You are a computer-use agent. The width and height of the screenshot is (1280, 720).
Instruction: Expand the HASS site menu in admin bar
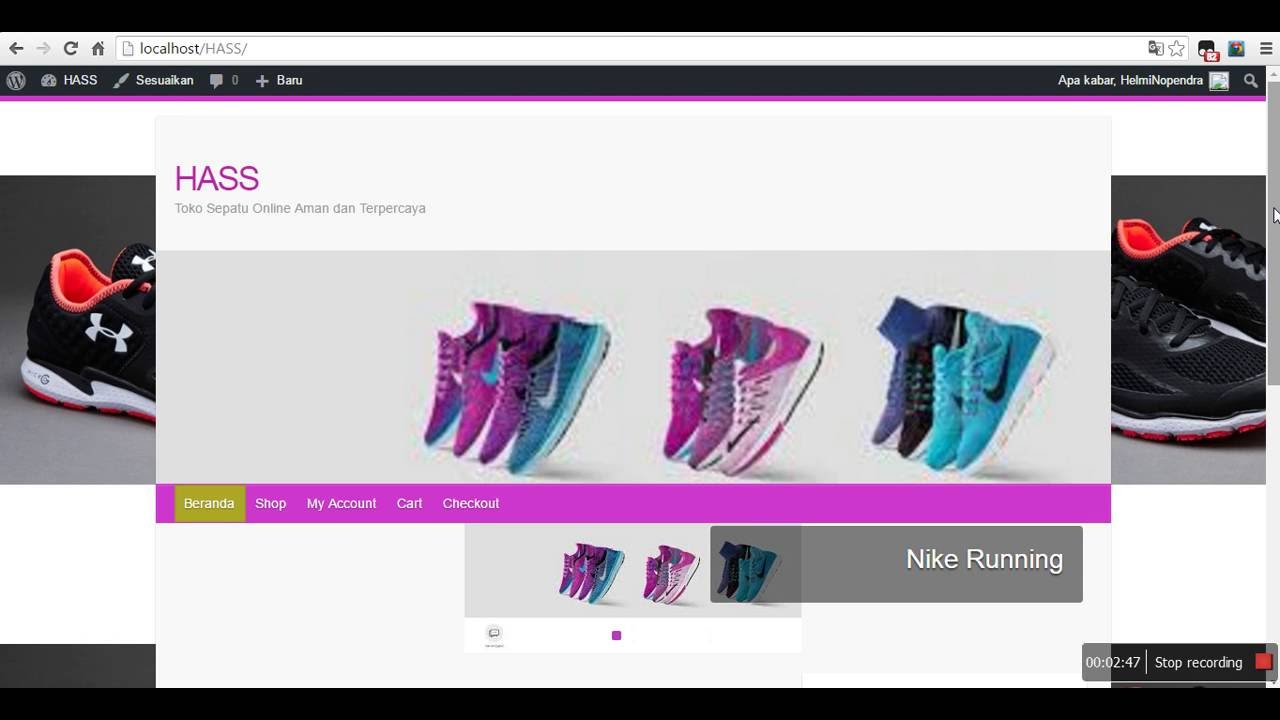(x=69, y=81)
